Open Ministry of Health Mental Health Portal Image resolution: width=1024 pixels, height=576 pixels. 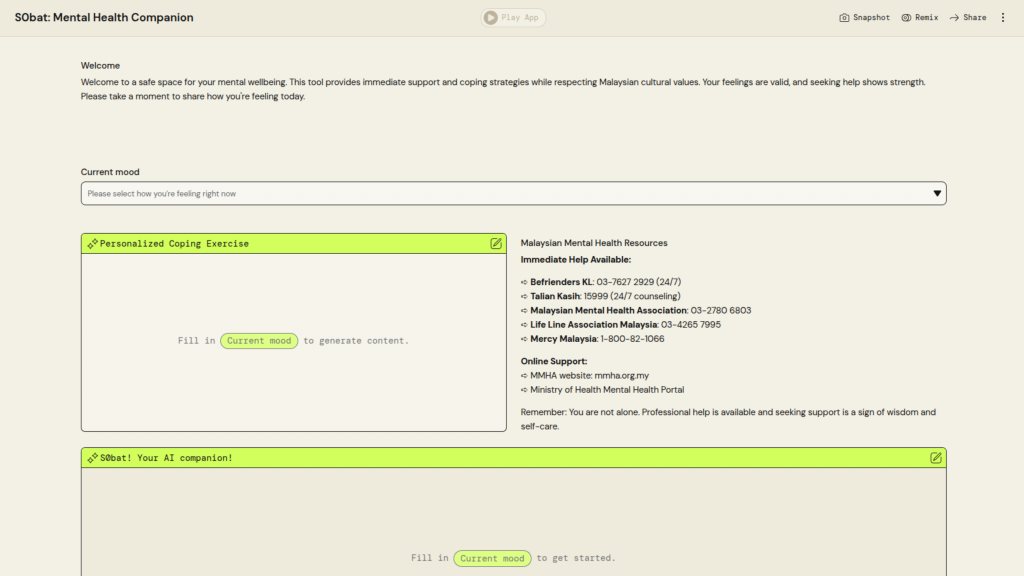tap(607, 389)
